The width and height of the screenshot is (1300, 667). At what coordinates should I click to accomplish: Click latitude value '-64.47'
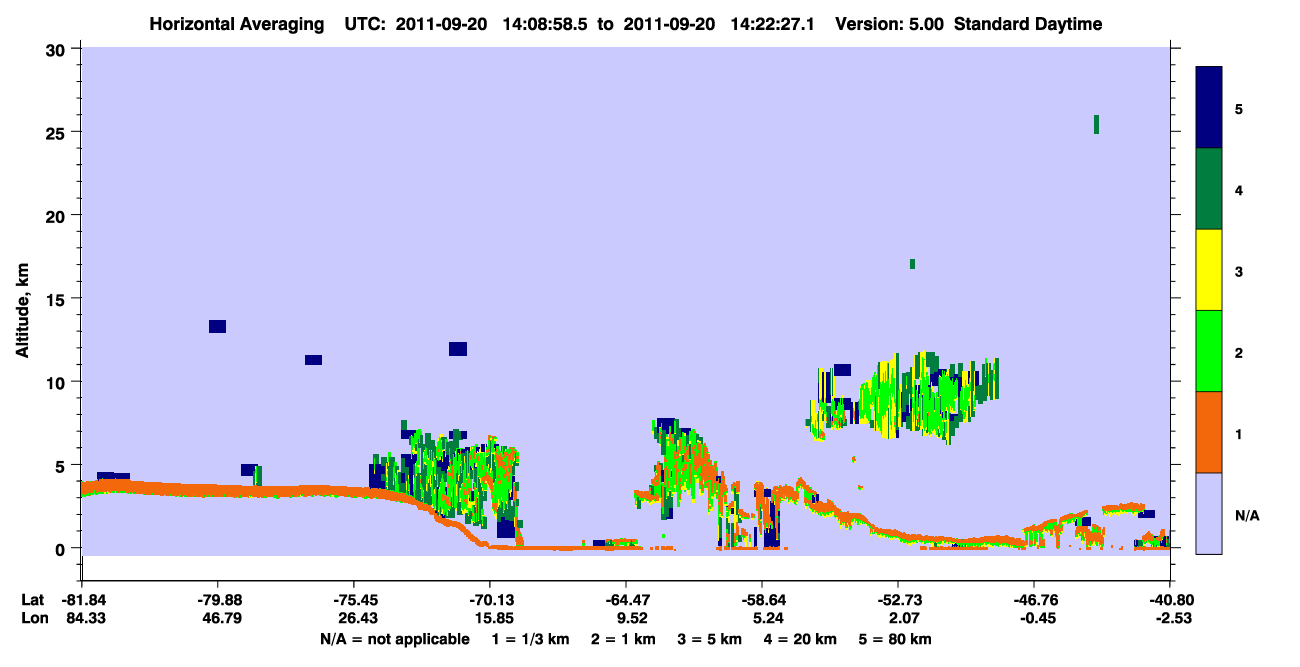click(x=626, y=600)
